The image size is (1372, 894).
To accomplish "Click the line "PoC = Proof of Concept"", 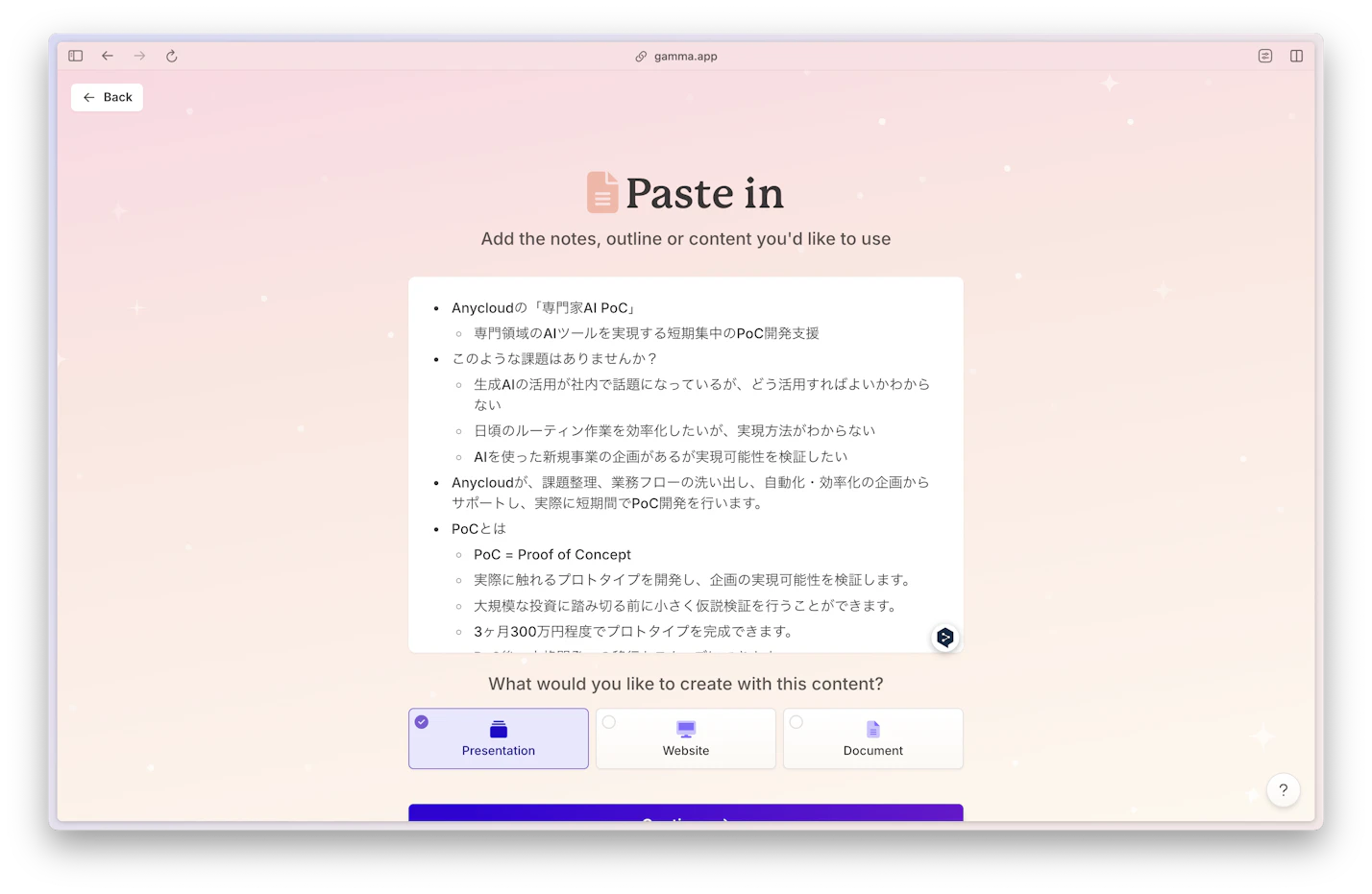I will pyautogui.click(x=552, y=554).
